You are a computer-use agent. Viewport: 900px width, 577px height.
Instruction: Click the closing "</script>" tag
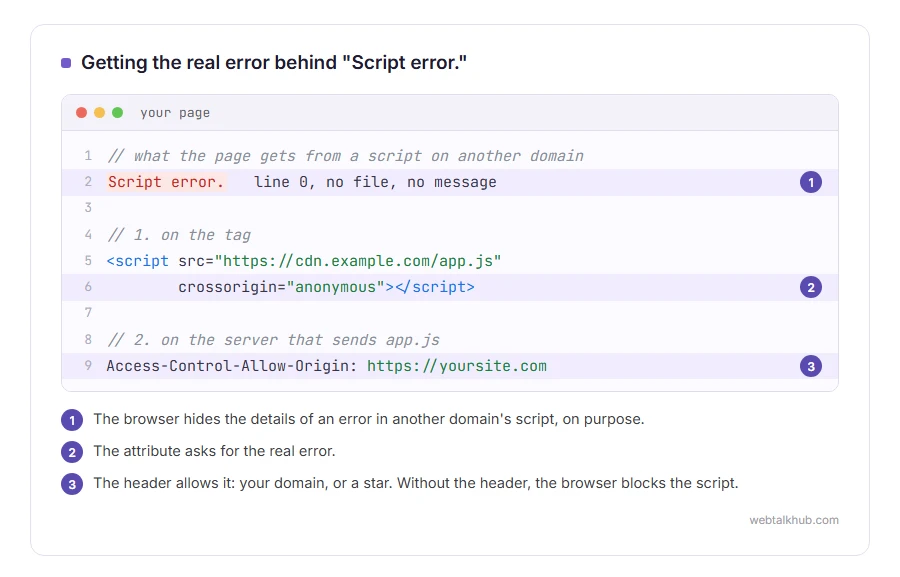coord(435,287)
